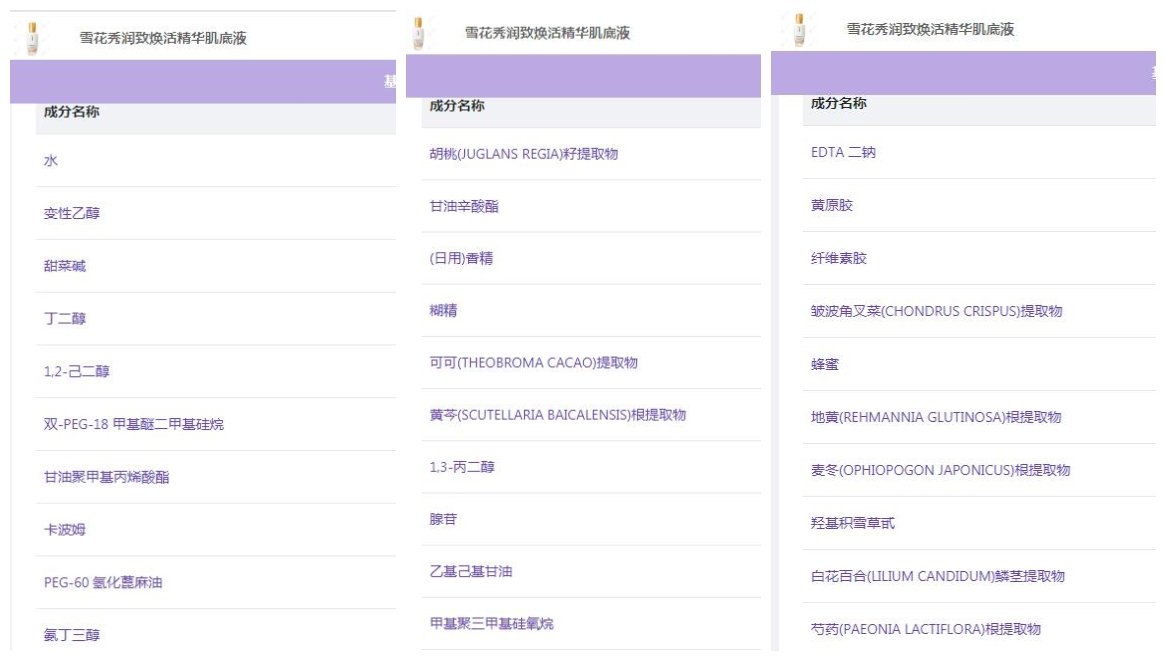Click the 成分名称 header above 胡桃 extract
The width and height of the screenshot is (1166, 661).
(457, 106)
